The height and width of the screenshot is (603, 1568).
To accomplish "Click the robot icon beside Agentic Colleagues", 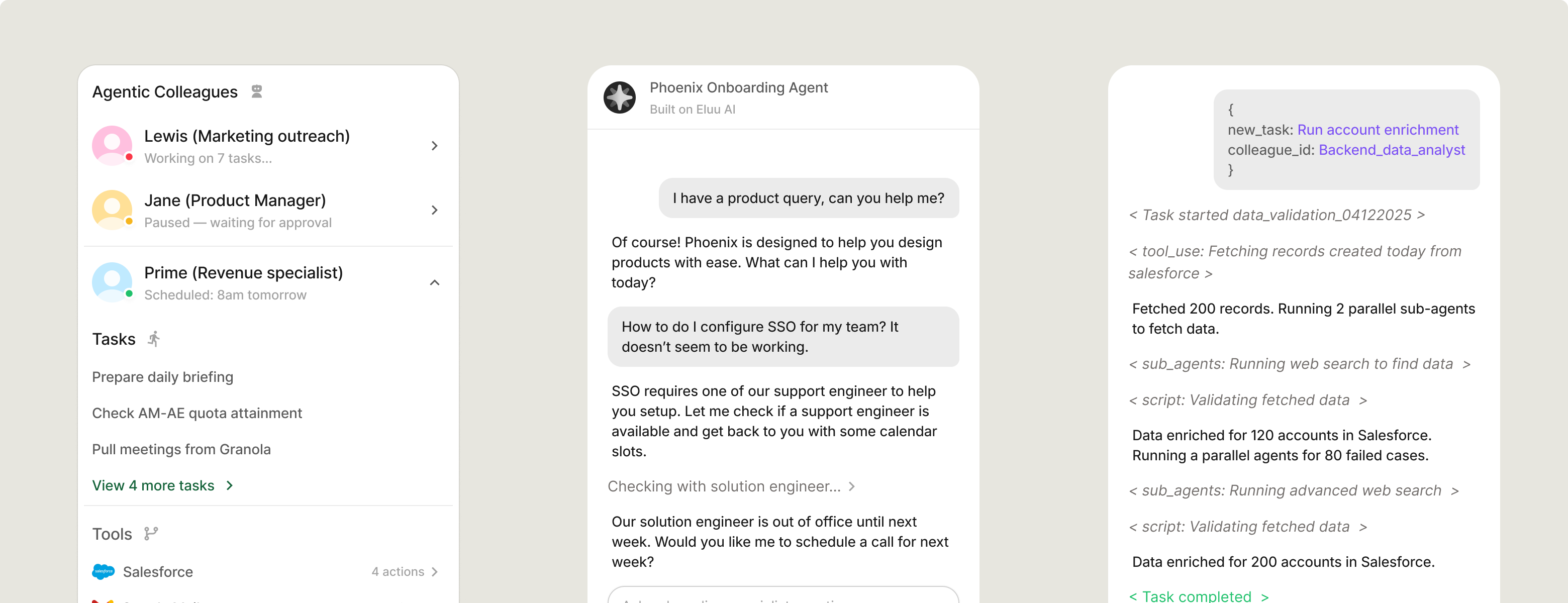I will click(257, 91).
